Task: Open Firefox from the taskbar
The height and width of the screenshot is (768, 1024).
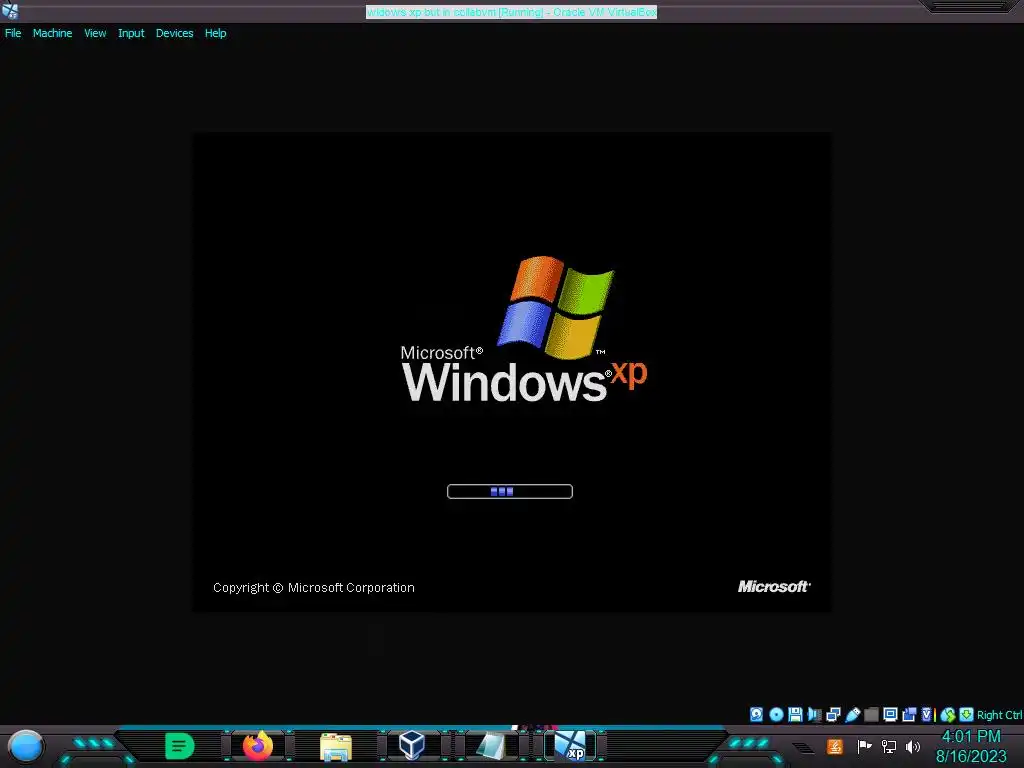Action: click(258, 746)
